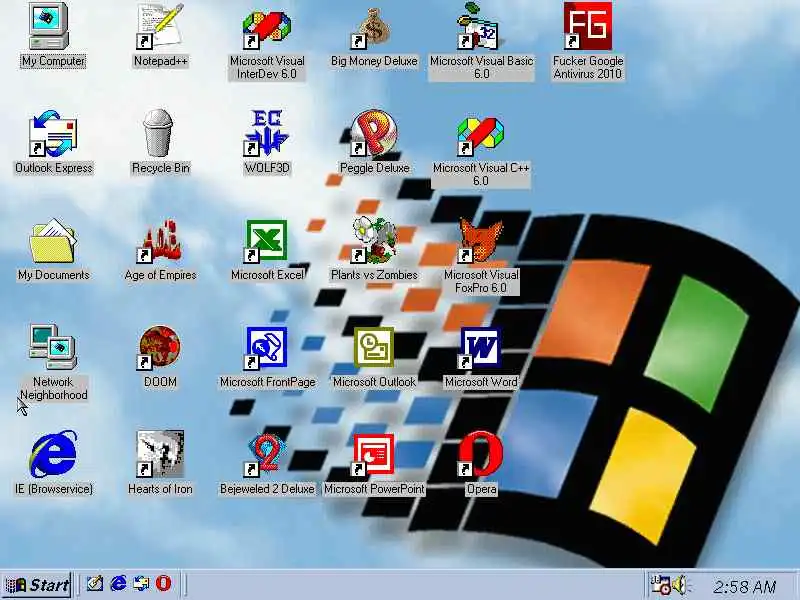Viewport: 800px width, 600px height.
Task: Open the Task Scheduler tray icon
Action: coord(661,585)
